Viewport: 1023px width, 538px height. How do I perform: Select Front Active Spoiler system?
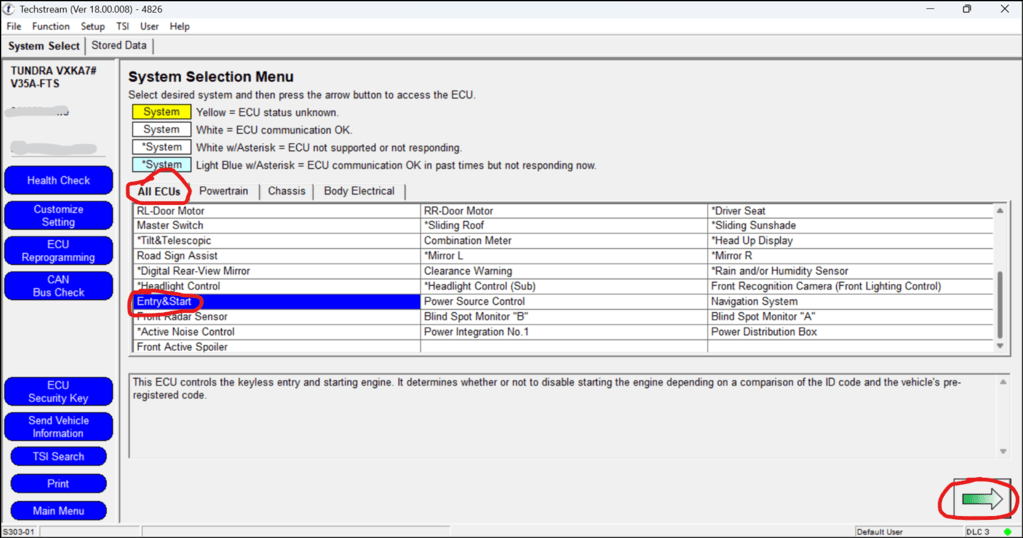pyautogui.click(x=277, y=347)
